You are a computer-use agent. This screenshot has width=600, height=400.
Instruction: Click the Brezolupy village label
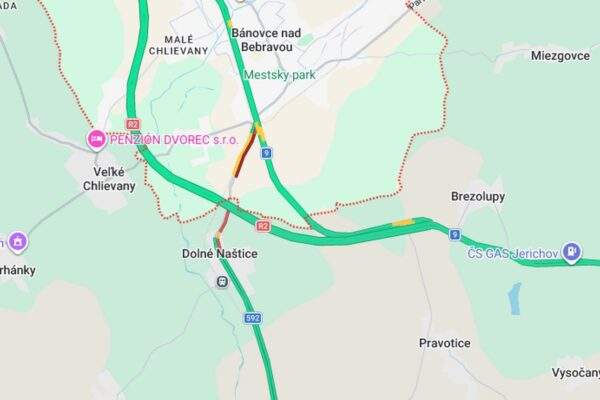tap(478, 196)
